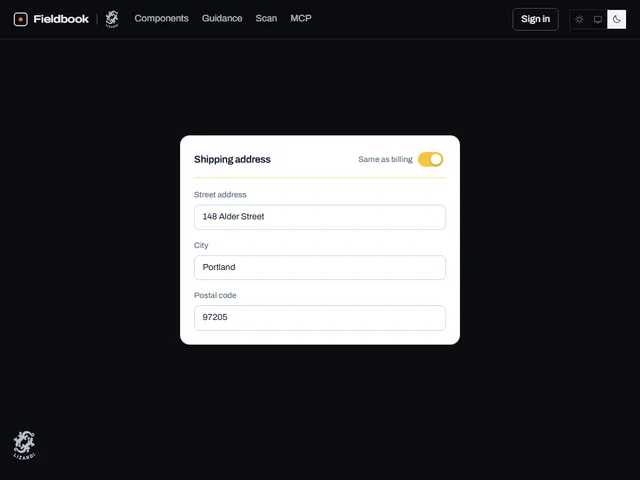Click the Fieldbook square logo icon
Image resolution: width=640 pixels, height=480 pixels.
[20, 19]
